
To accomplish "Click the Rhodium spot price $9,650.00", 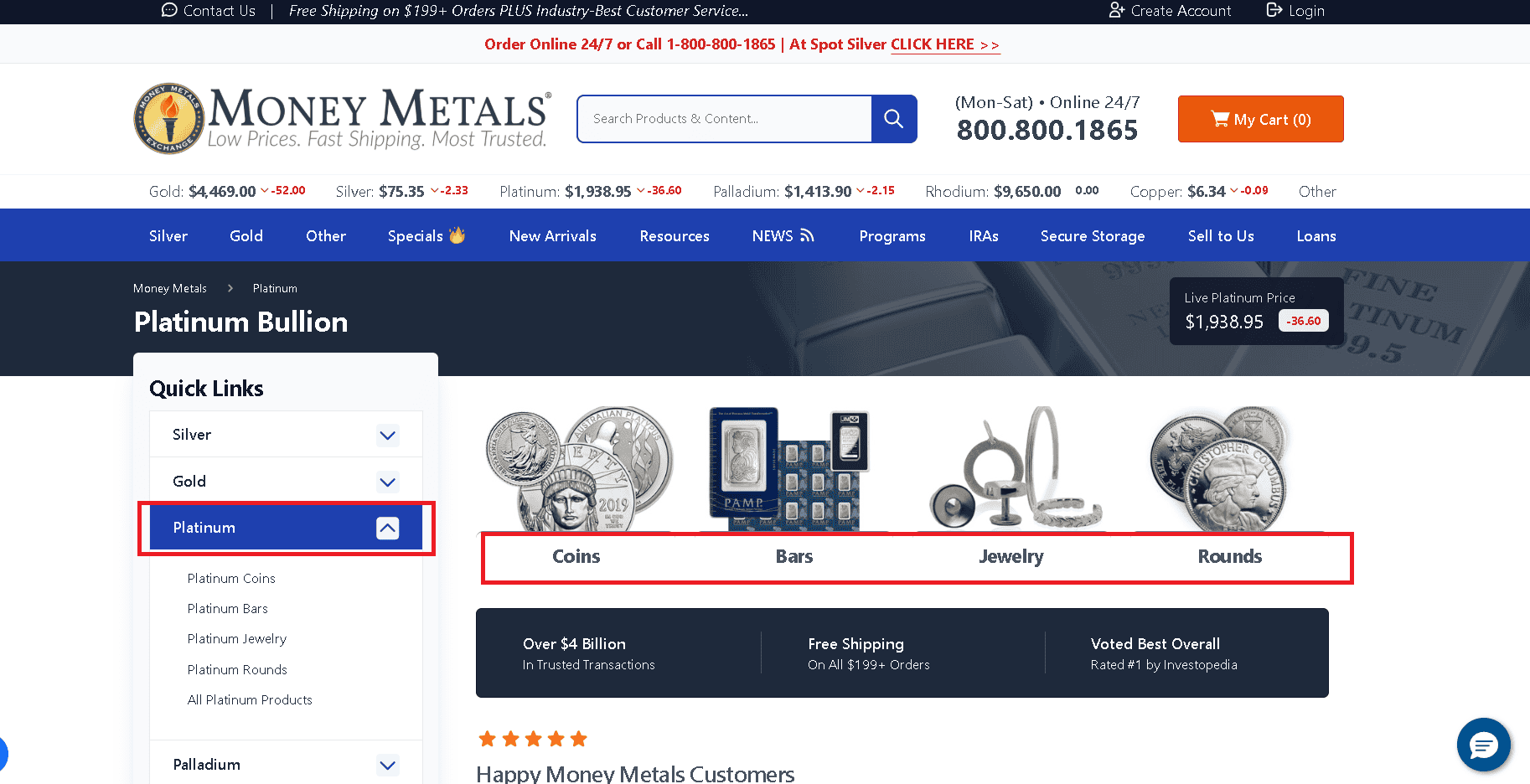I will [1027, 191].
